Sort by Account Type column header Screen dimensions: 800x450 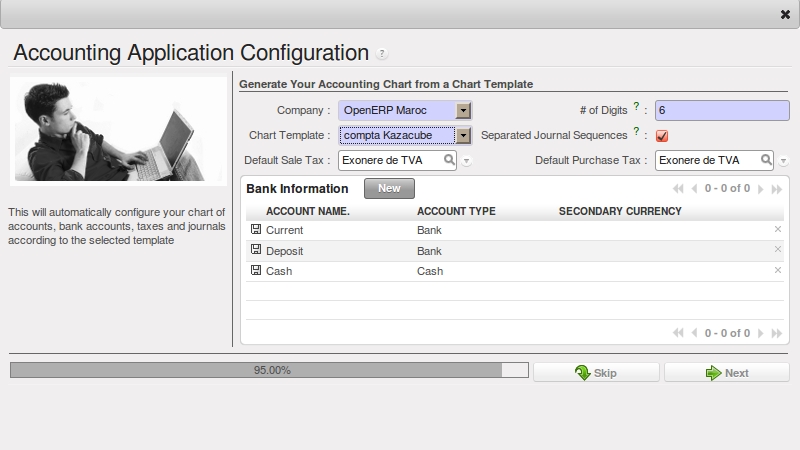[x=456, y=211]
